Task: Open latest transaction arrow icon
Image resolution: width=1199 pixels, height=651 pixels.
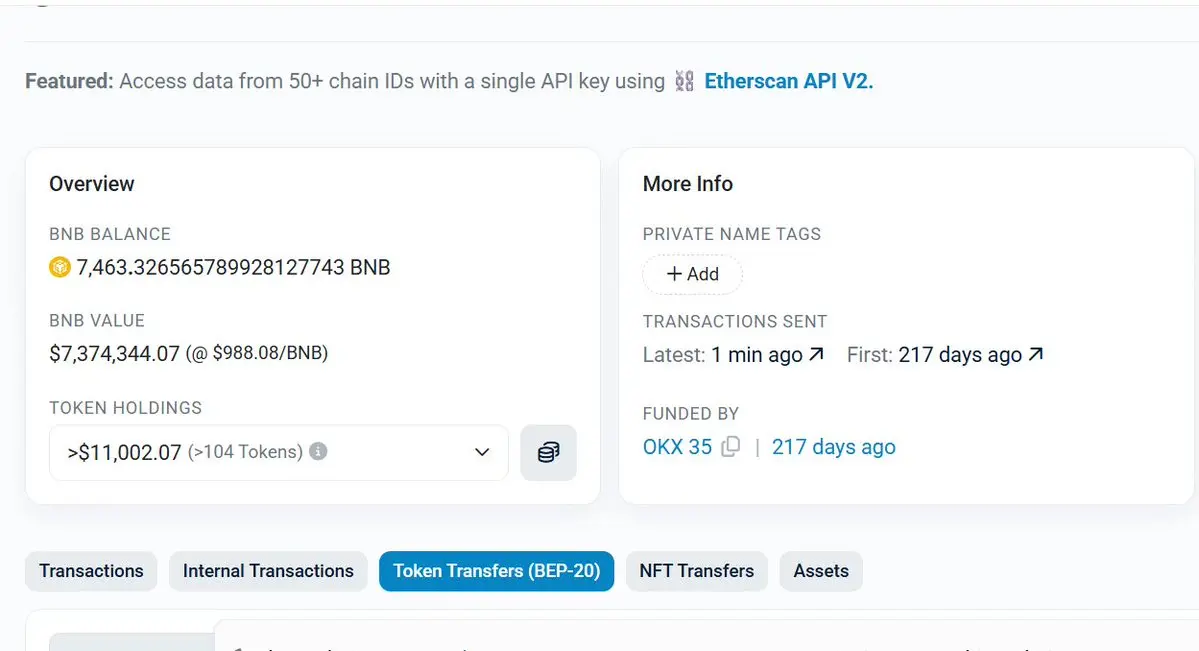Action: 817,354
